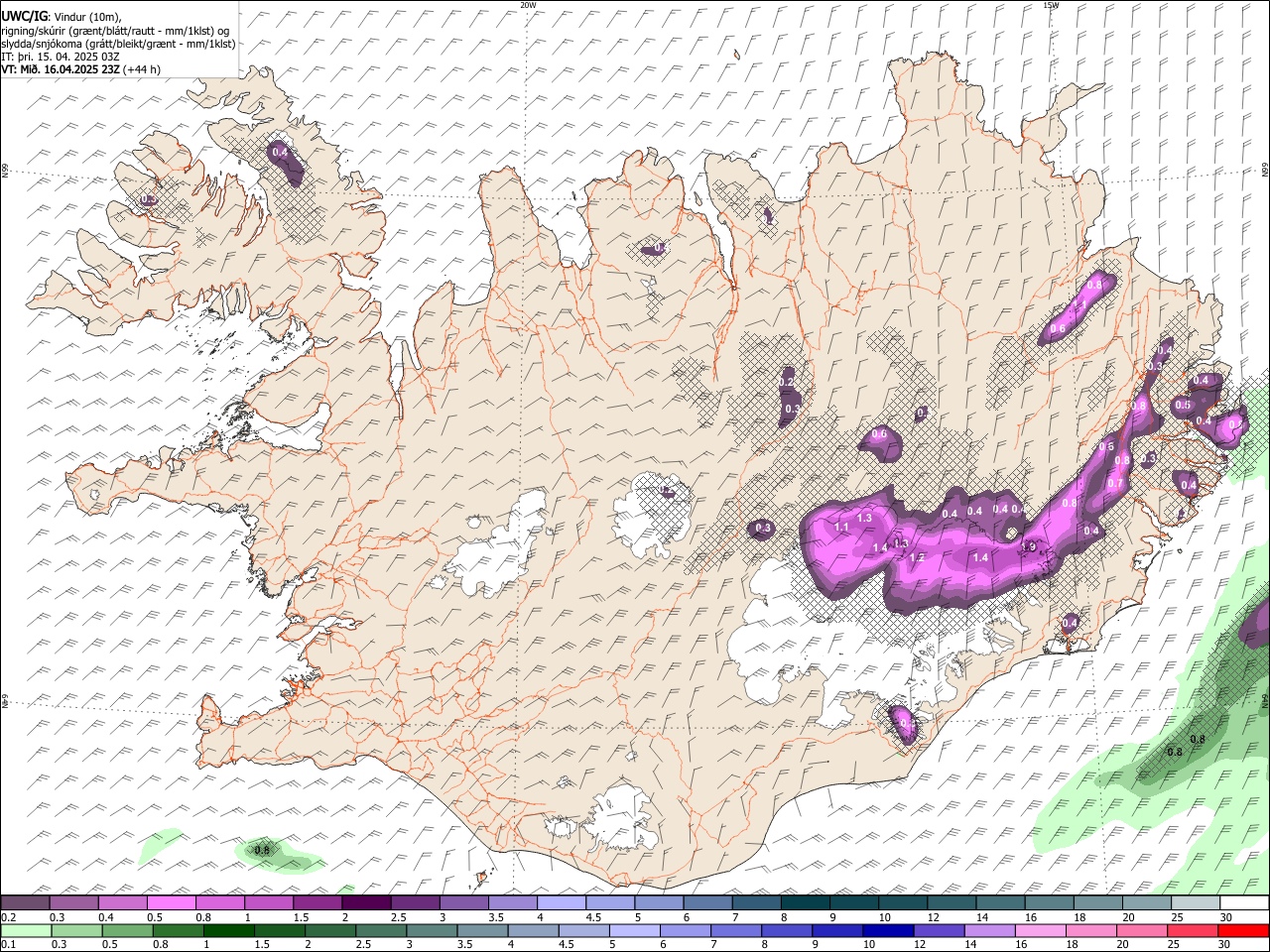The image size is (1270, 952).
Task: Click the deep blue swatch labeled 10 in bottom row
Action: (x=888, y=930)
